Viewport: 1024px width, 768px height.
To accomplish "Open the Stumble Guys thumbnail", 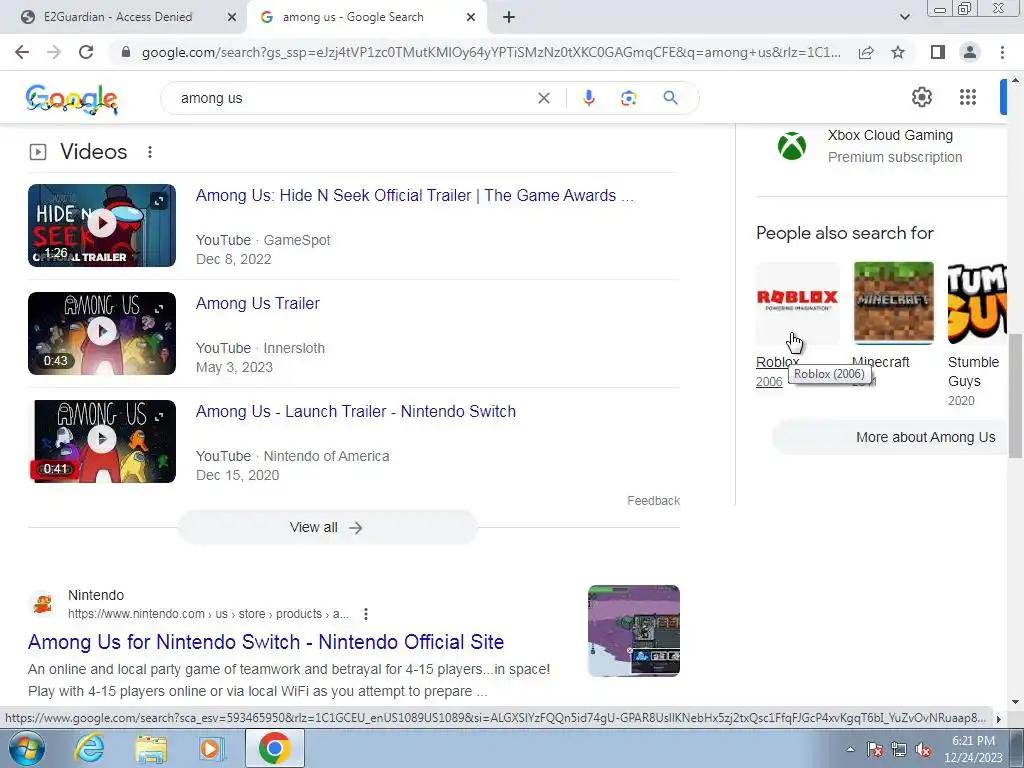I will [977, 303].
